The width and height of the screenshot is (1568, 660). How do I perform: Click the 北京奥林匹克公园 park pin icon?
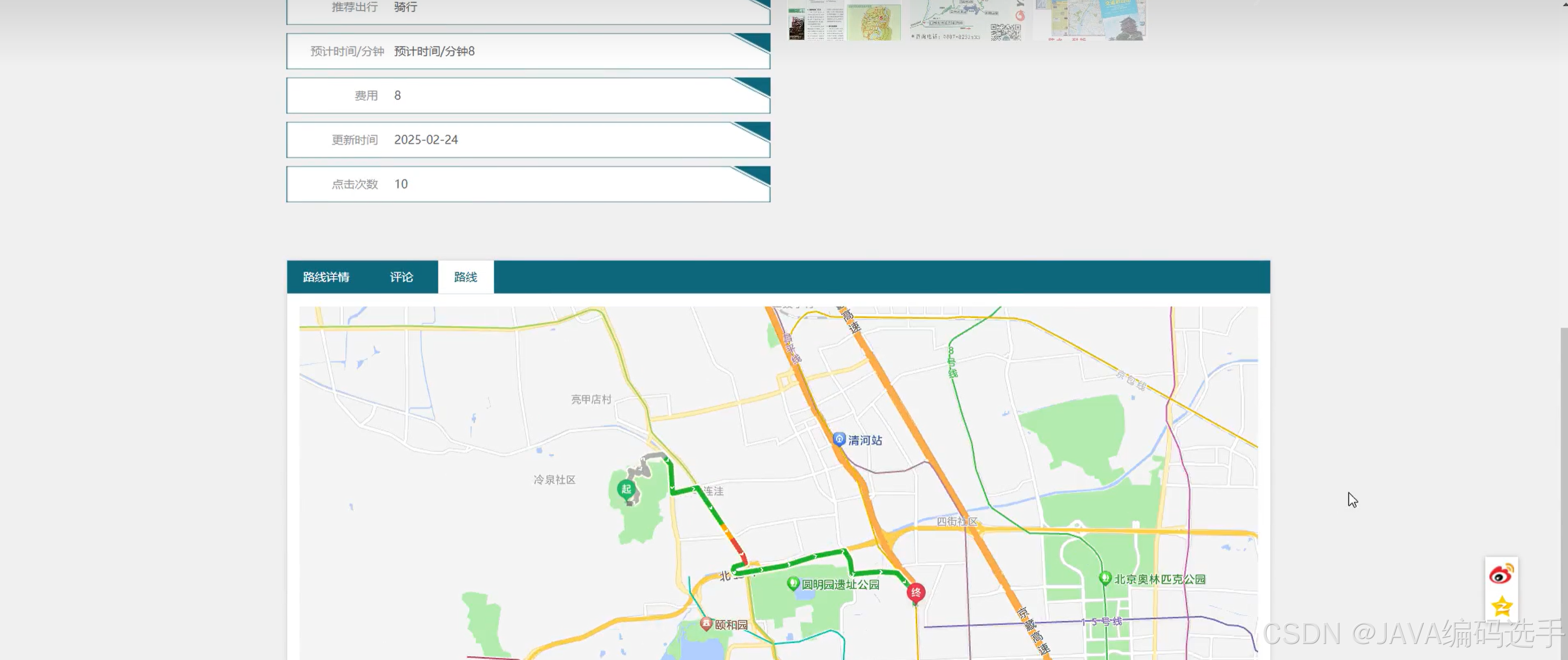pyautogui.click(x=1105, y=578)
